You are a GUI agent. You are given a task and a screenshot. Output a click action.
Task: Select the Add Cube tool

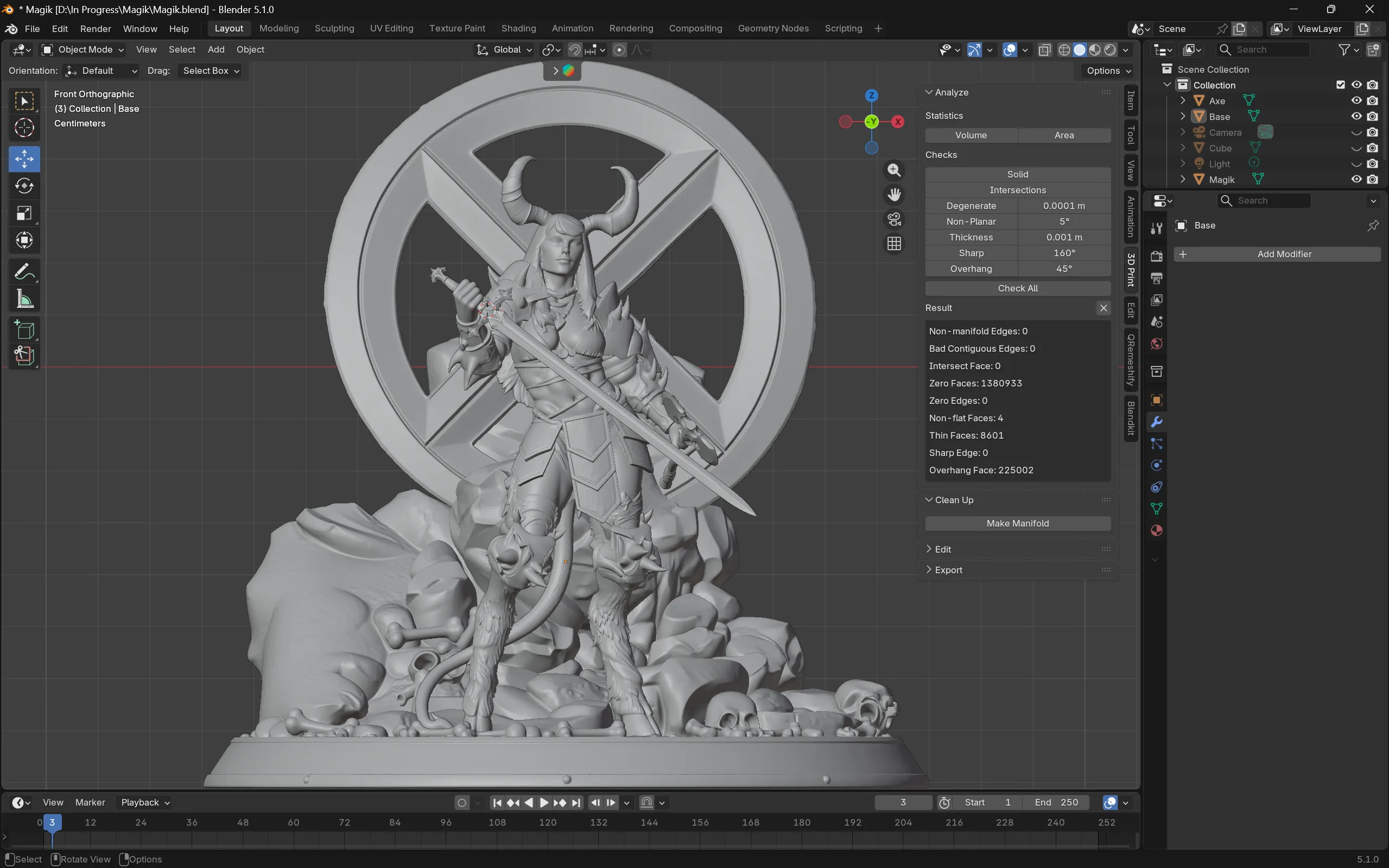click(24, 330)
